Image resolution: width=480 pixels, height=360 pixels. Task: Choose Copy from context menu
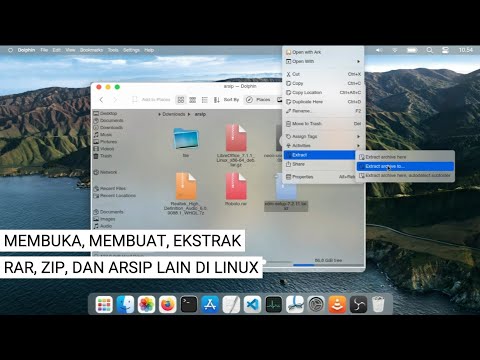point(322,83)
